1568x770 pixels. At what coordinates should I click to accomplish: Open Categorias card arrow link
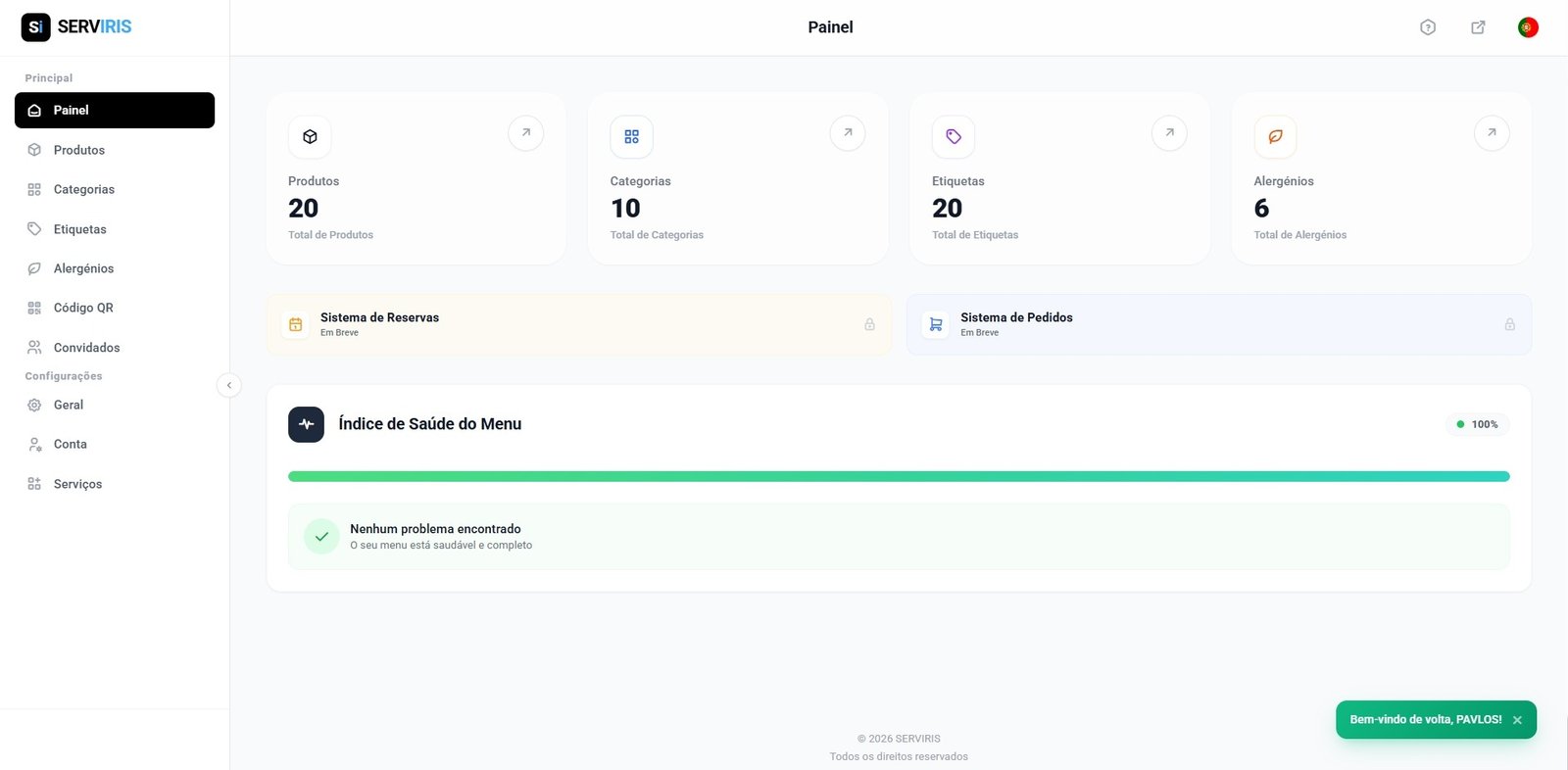[x=848, y=133]
